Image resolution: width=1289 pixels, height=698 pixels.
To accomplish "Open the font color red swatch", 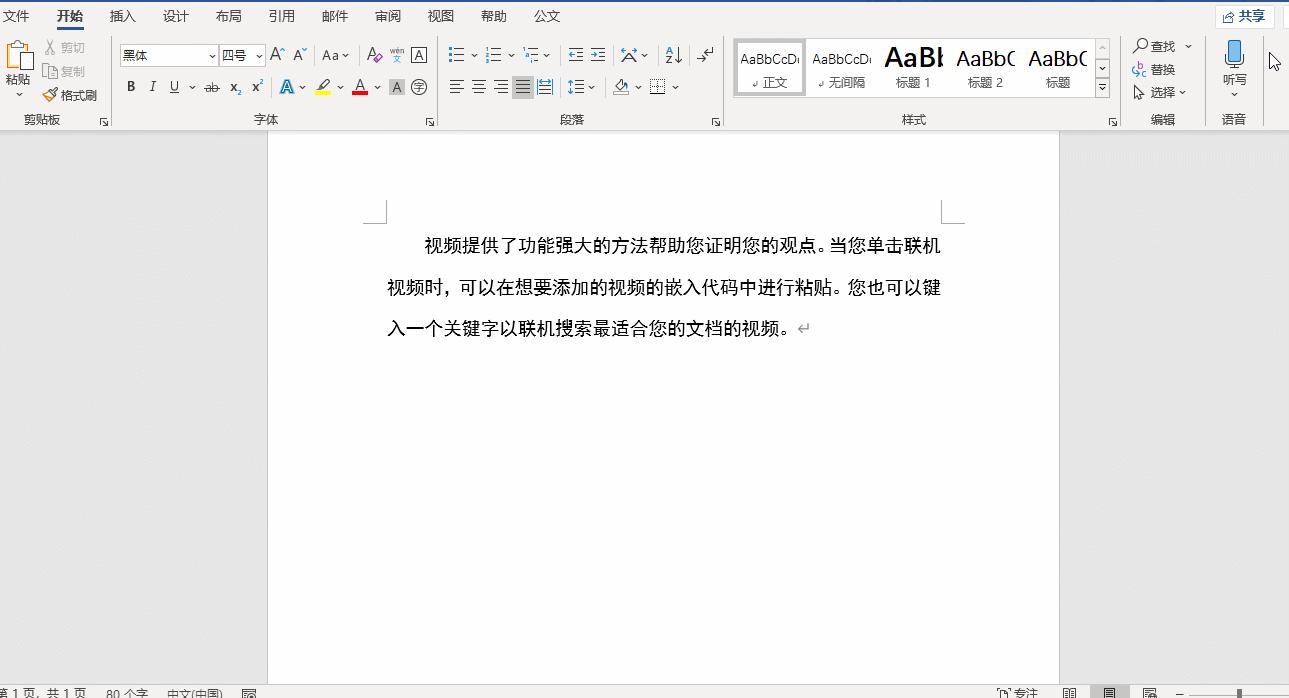I will click(359, 87).
